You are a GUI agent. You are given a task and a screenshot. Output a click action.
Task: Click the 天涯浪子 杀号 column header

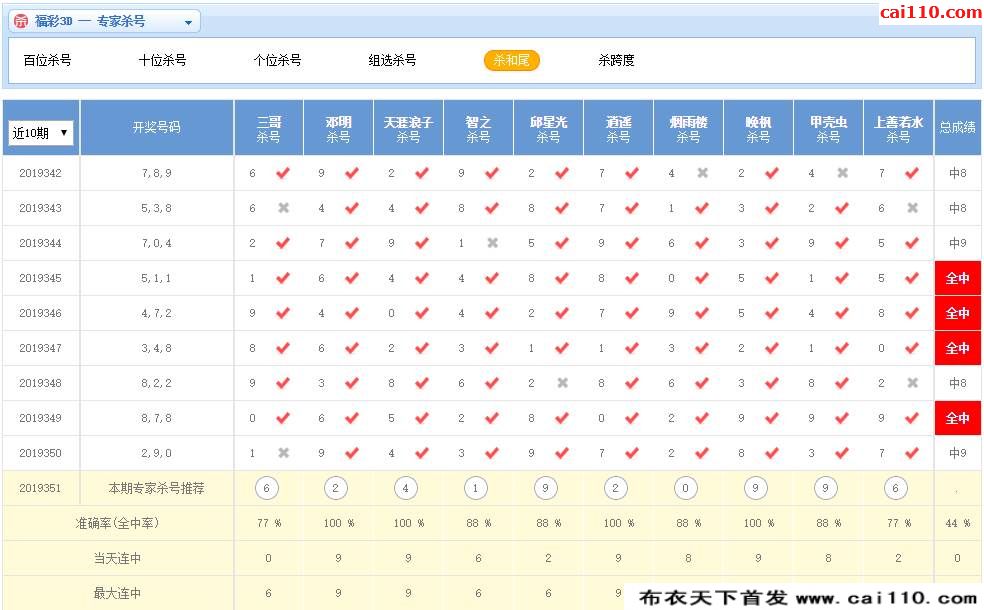[409, 128]
